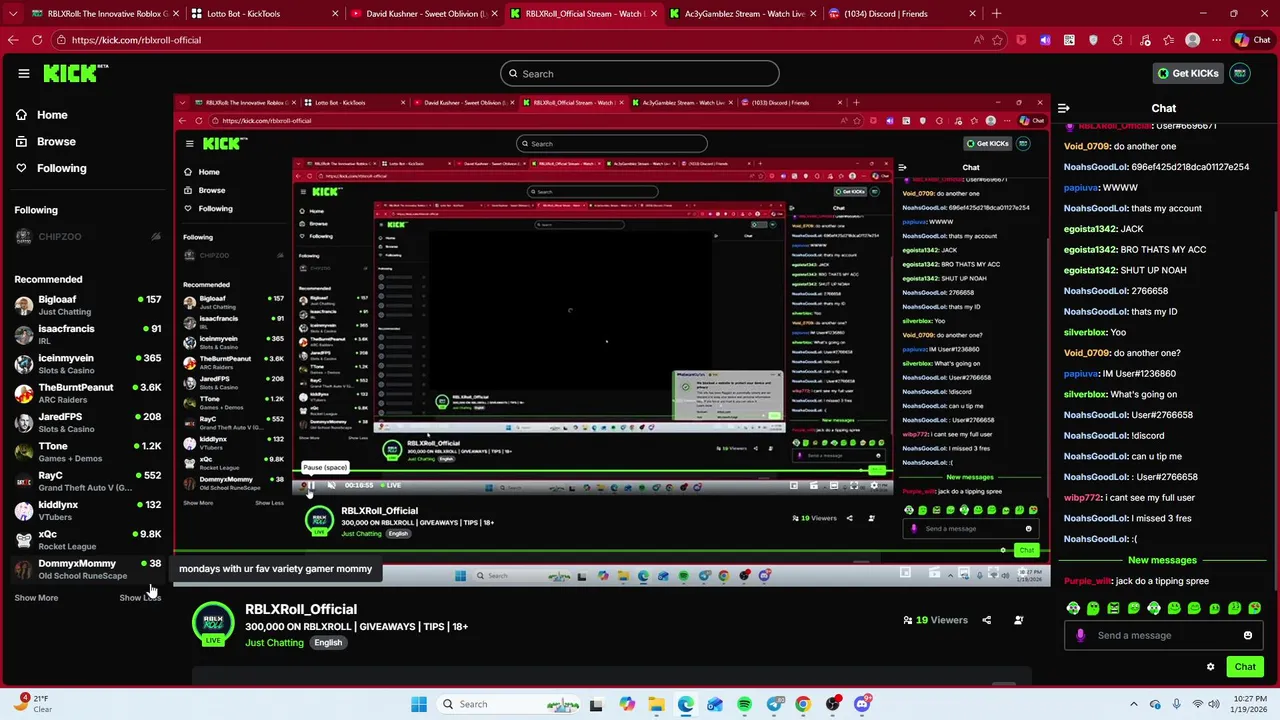
Task: Show hidden system tray icons
Action: point(1133,704)
